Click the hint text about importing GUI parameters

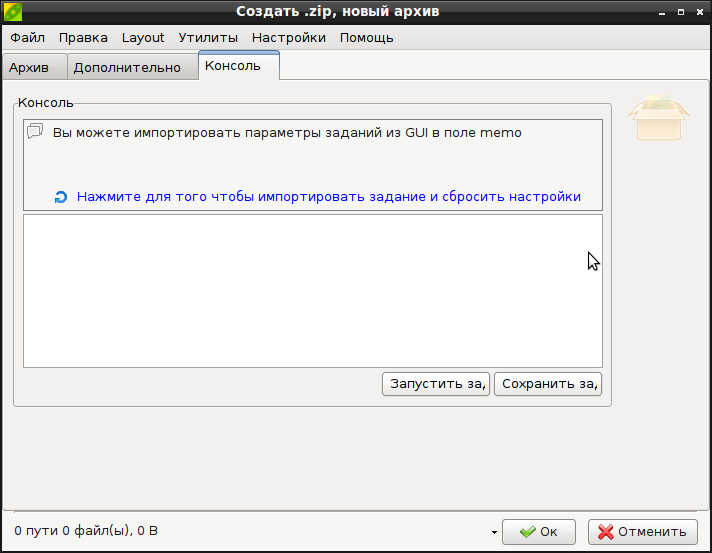point(287,133)
